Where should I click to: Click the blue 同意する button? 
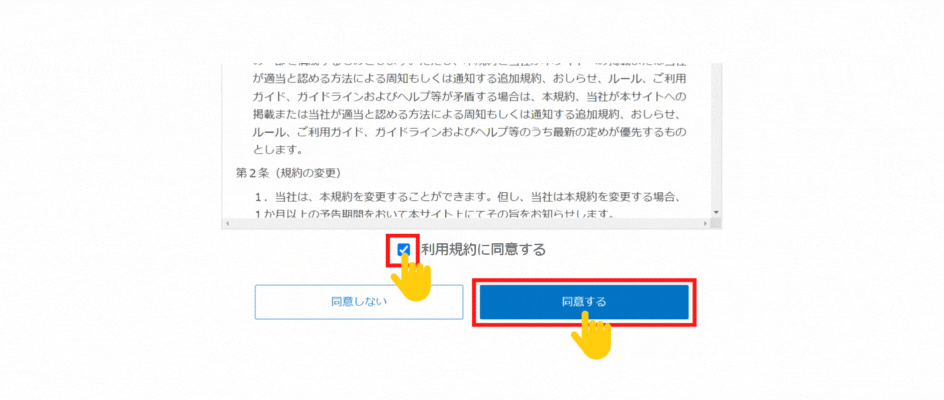click(584, 302)
